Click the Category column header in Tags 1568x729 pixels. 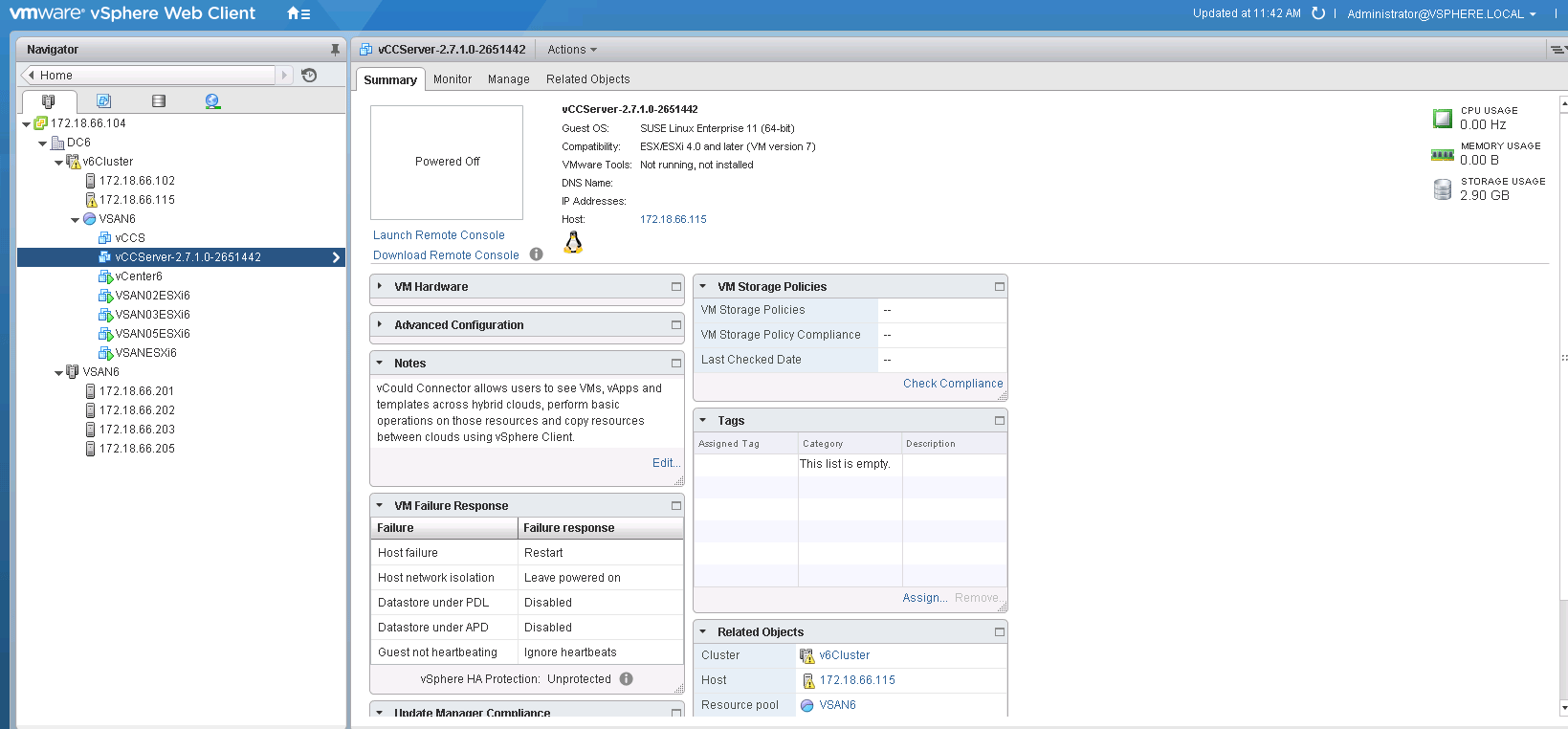coord(850,444)
